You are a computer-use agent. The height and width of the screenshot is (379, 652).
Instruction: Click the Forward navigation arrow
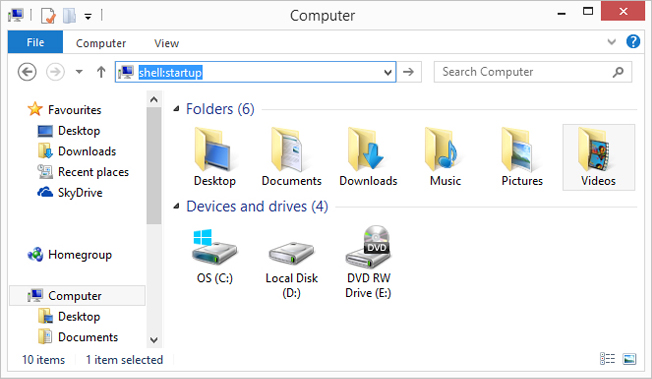[x=55, y=72]
